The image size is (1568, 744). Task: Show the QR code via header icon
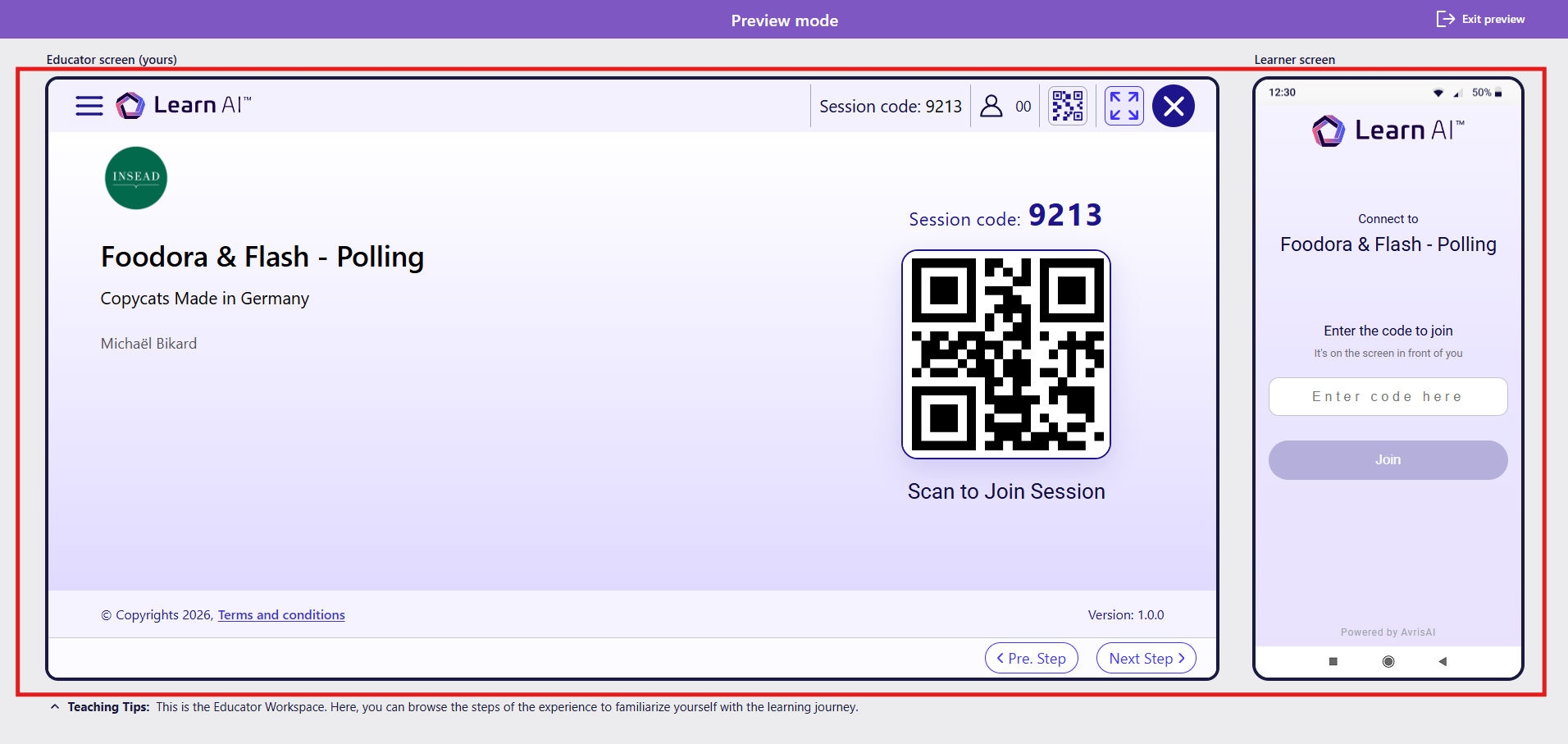(1068, 106)
